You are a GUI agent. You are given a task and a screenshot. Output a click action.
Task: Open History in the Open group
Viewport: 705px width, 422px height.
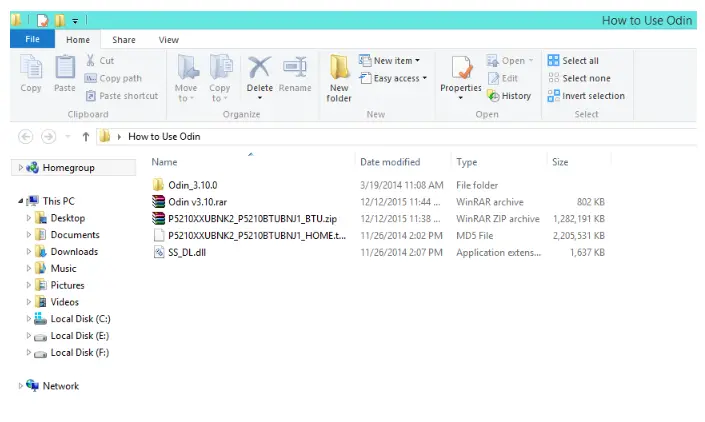[509, 96]
